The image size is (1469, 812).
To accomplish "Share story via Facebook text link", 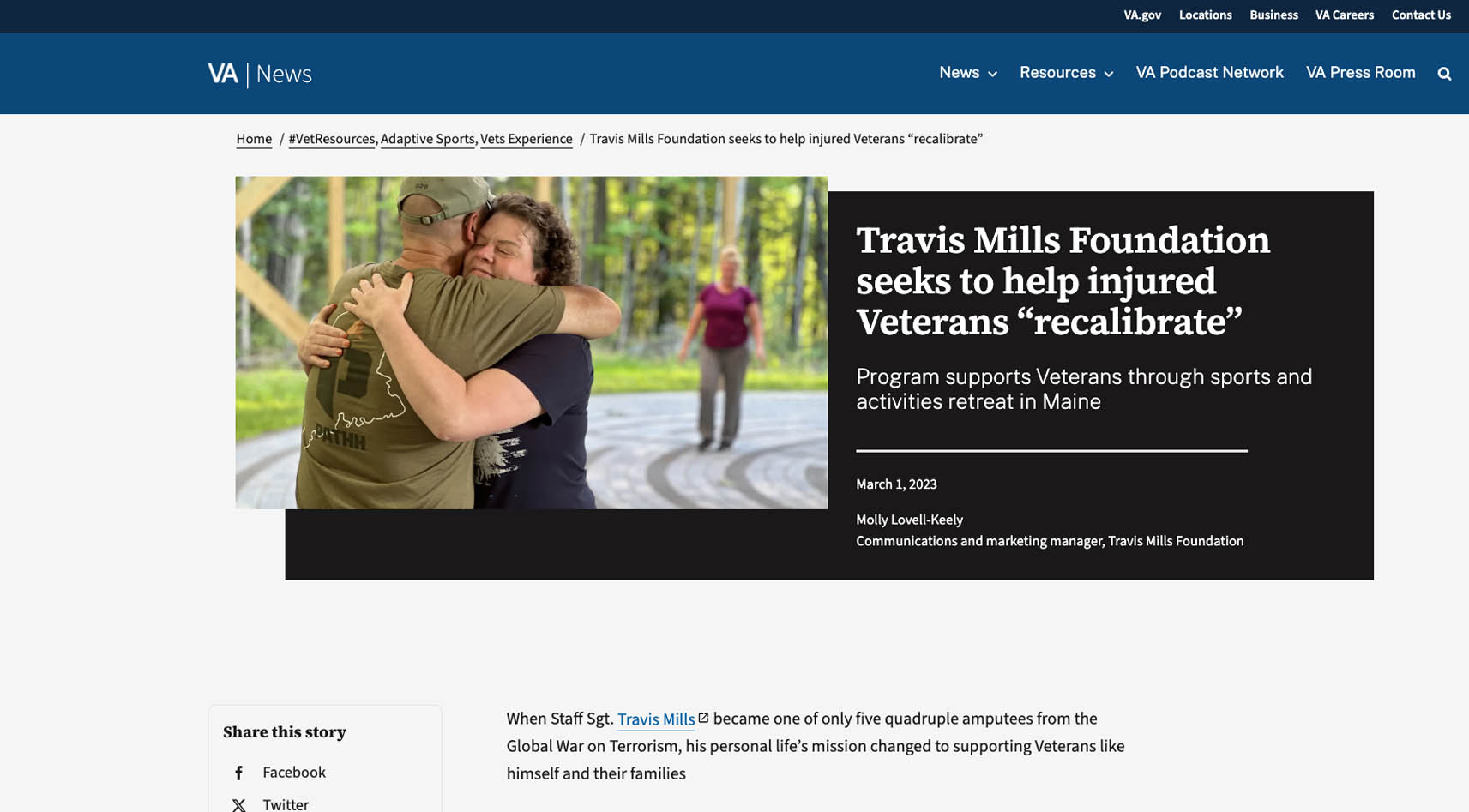I will 294,773.
